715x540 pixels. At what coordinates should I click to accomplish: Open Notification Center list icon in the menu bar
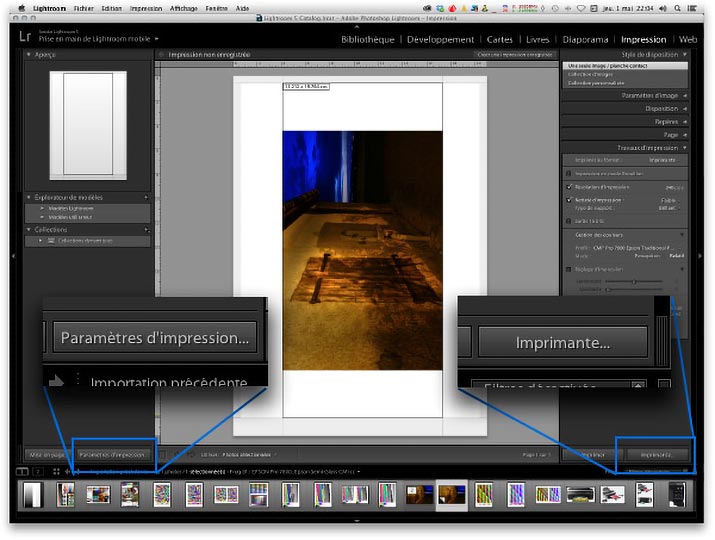click(692, 8)
